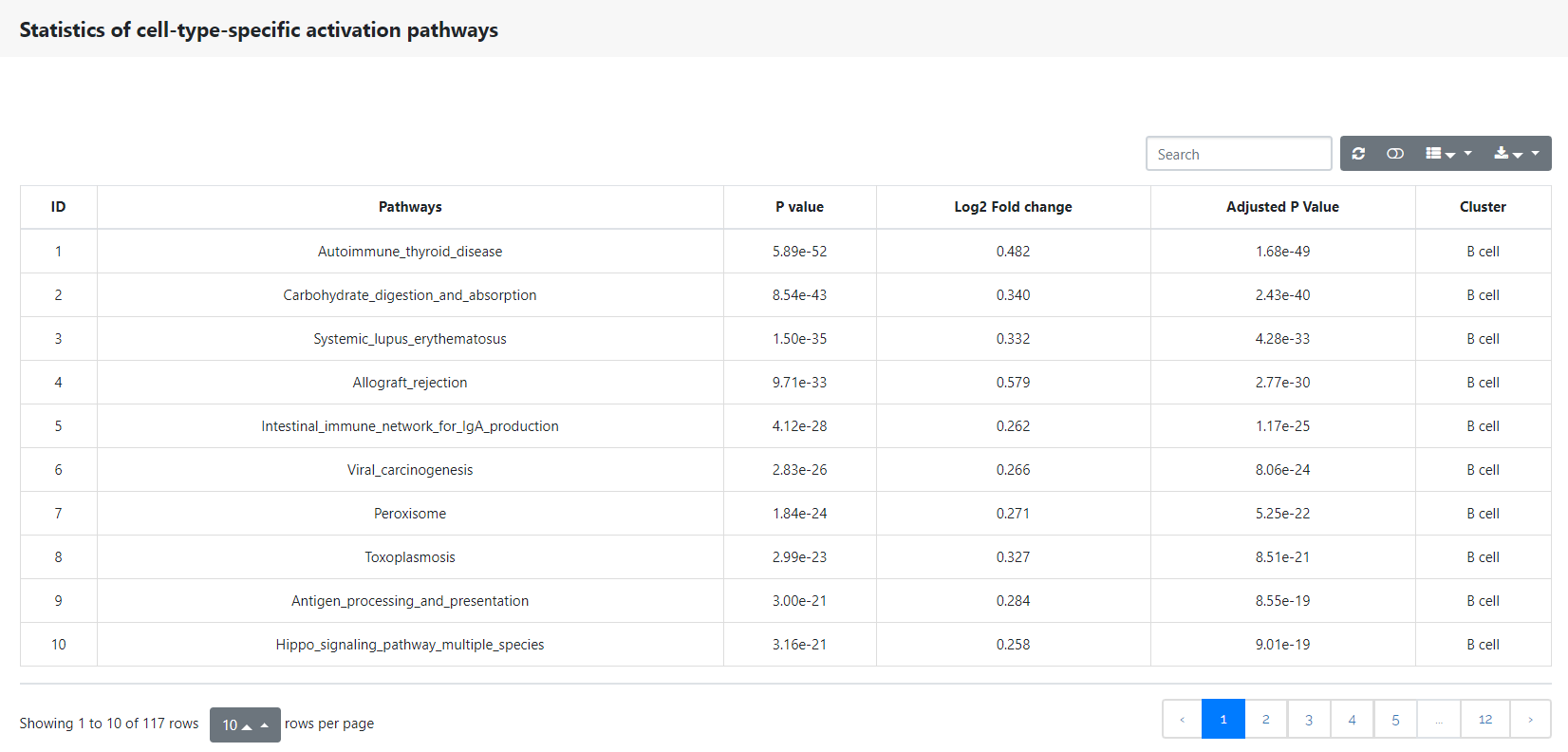
Task: Click the Adjusted P Value header
Action: (x=1282, y=207)
